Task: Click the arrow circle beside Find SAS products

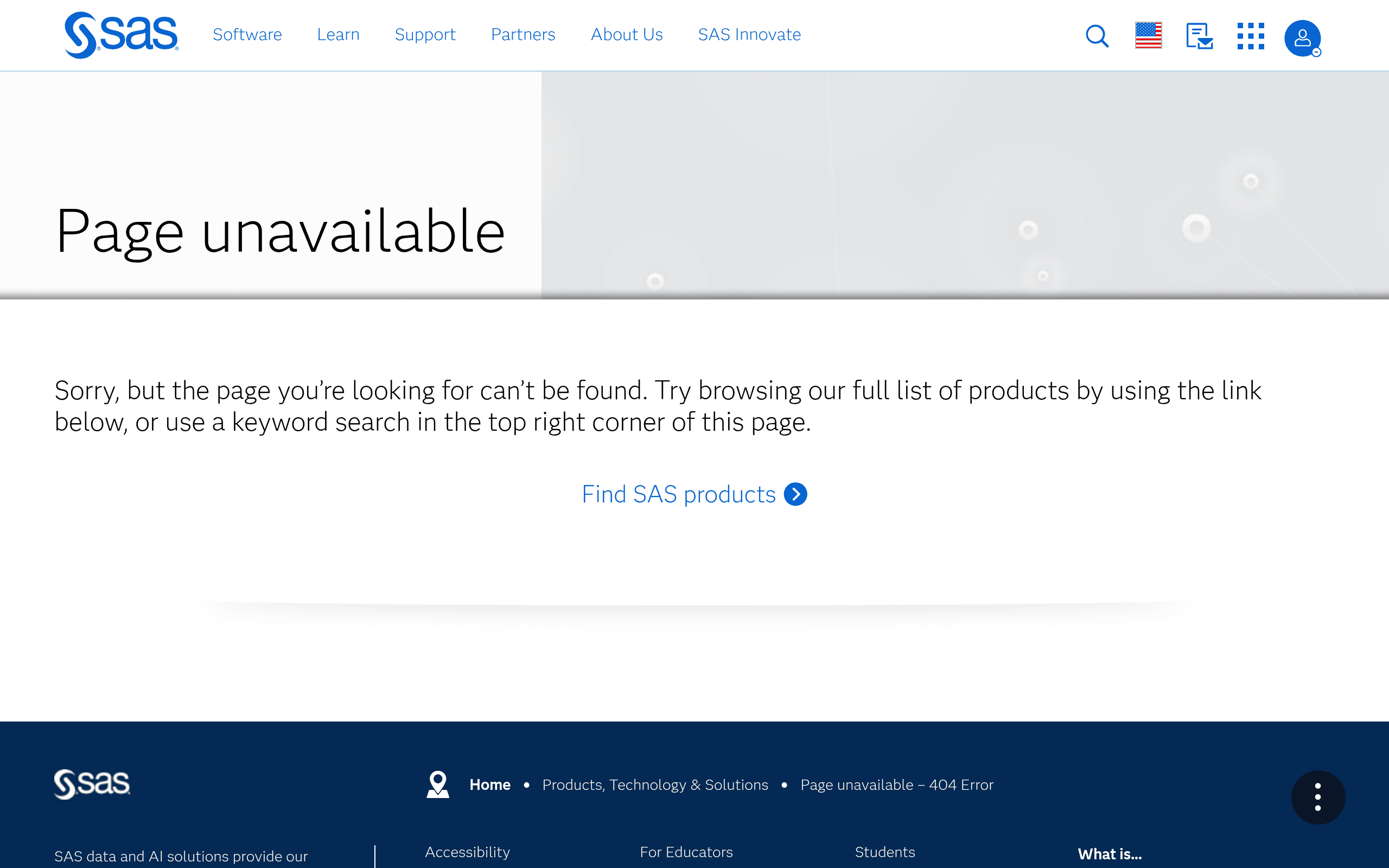Action: click(795, 494)
